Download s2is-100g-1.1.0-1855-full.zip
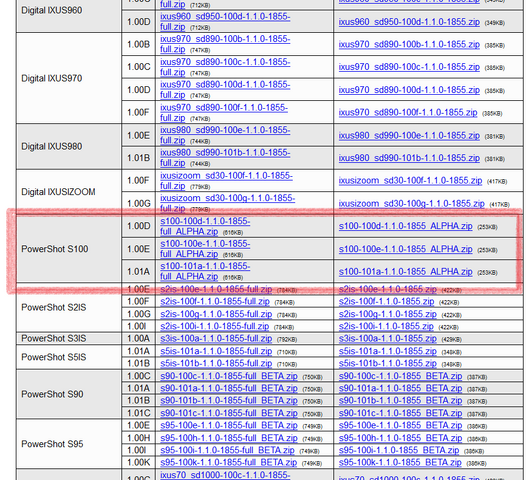This screenshot has height=480, width=526. coord(216,314)
